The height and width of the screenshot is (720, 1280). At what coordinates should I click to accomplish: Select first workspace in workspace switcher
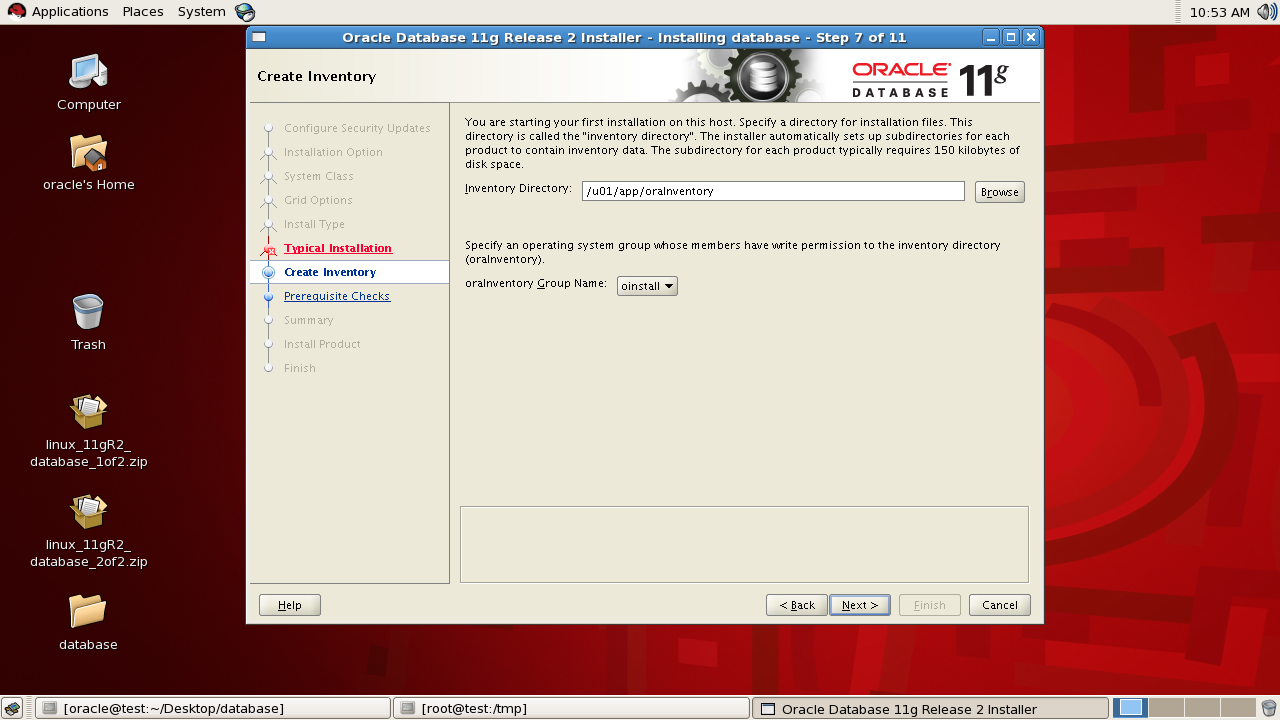pyautogui.click(x=1130, y=708)
